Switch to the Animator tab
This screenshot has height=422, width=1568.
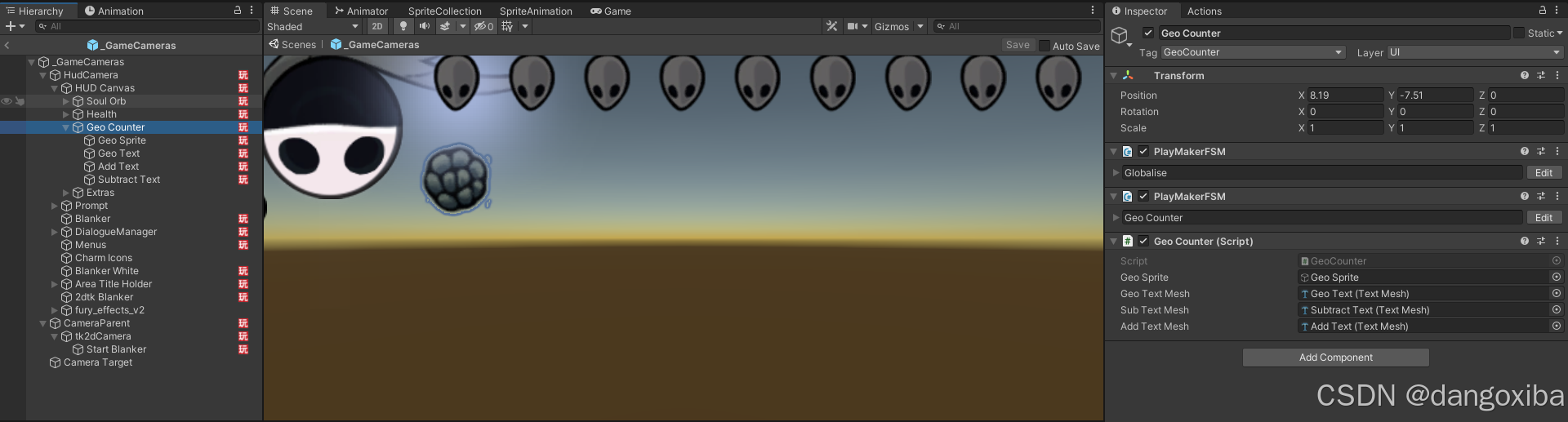point(361,11)
